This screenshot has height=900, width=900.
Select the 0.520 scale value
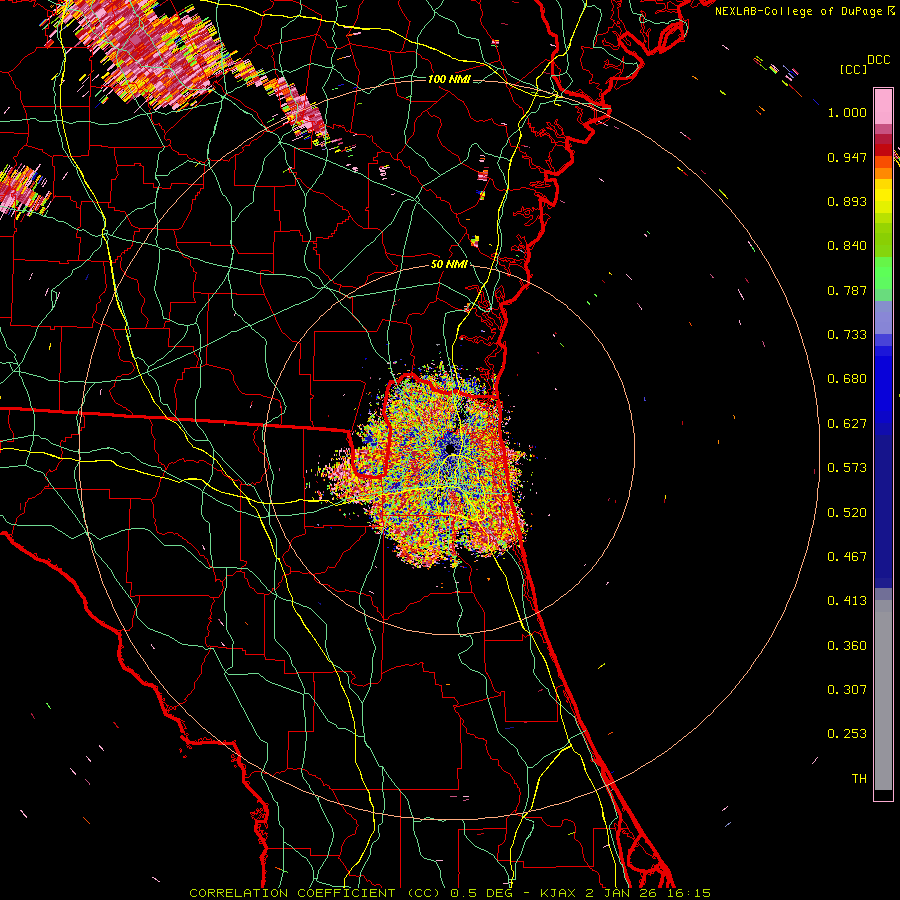pos(847,513)
